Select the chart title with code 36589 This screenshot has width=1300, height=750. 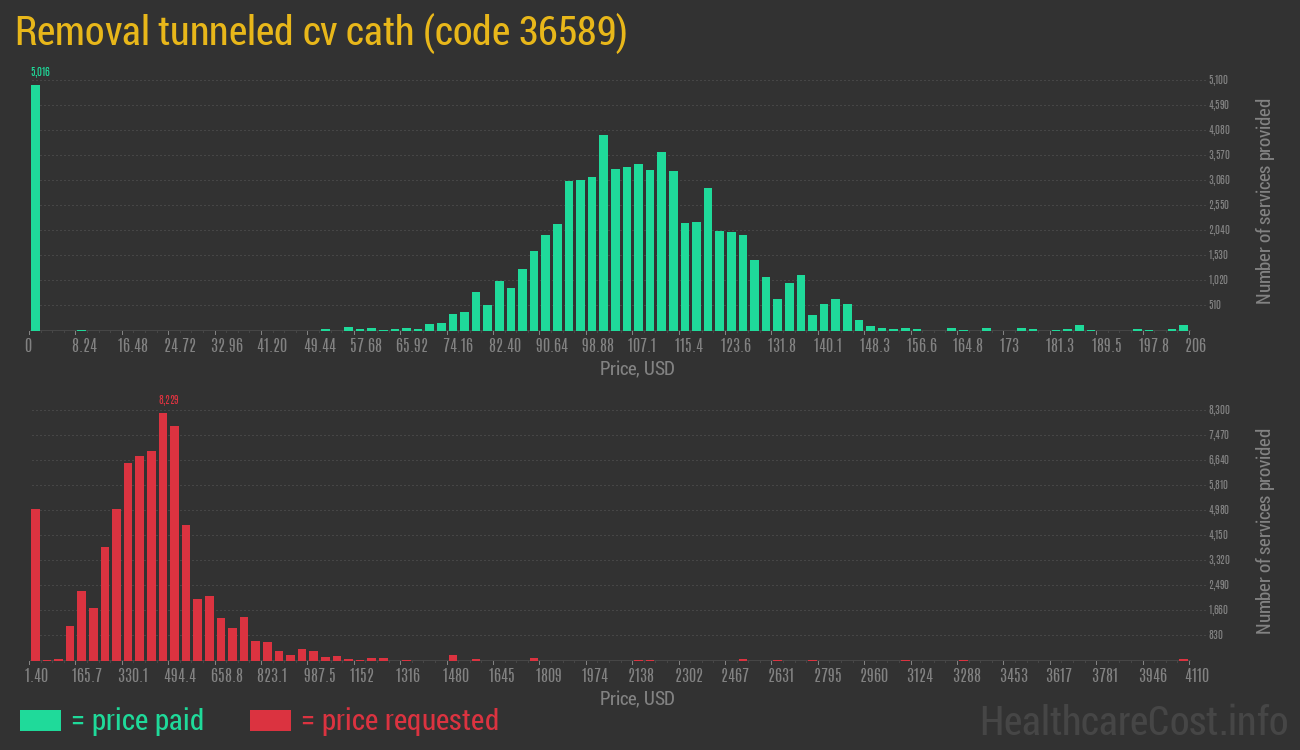(x=322, y=32)
